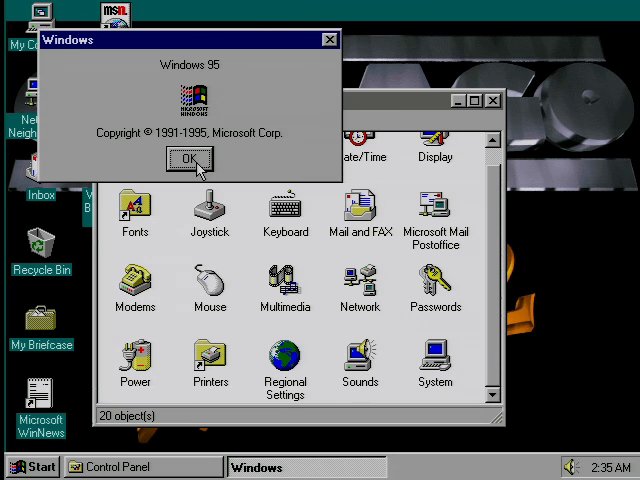The height and width of the screenshot is (480, 640).
Task: Click the 2:35 AM clock
Action: (x=610, y=467)
